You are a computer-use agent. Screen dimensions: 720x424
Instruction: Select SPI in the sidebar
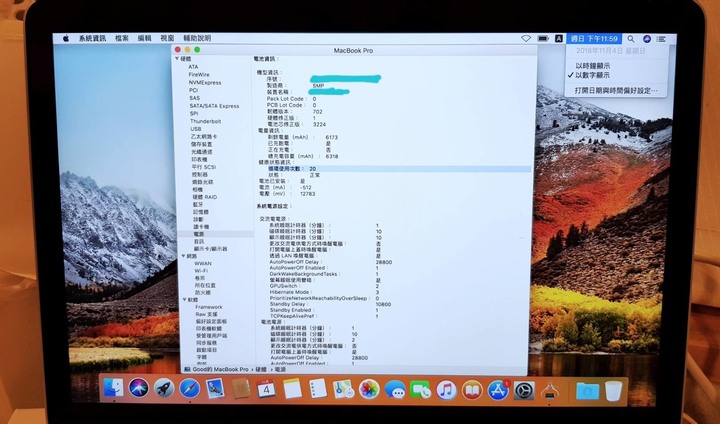pos(194,113)
